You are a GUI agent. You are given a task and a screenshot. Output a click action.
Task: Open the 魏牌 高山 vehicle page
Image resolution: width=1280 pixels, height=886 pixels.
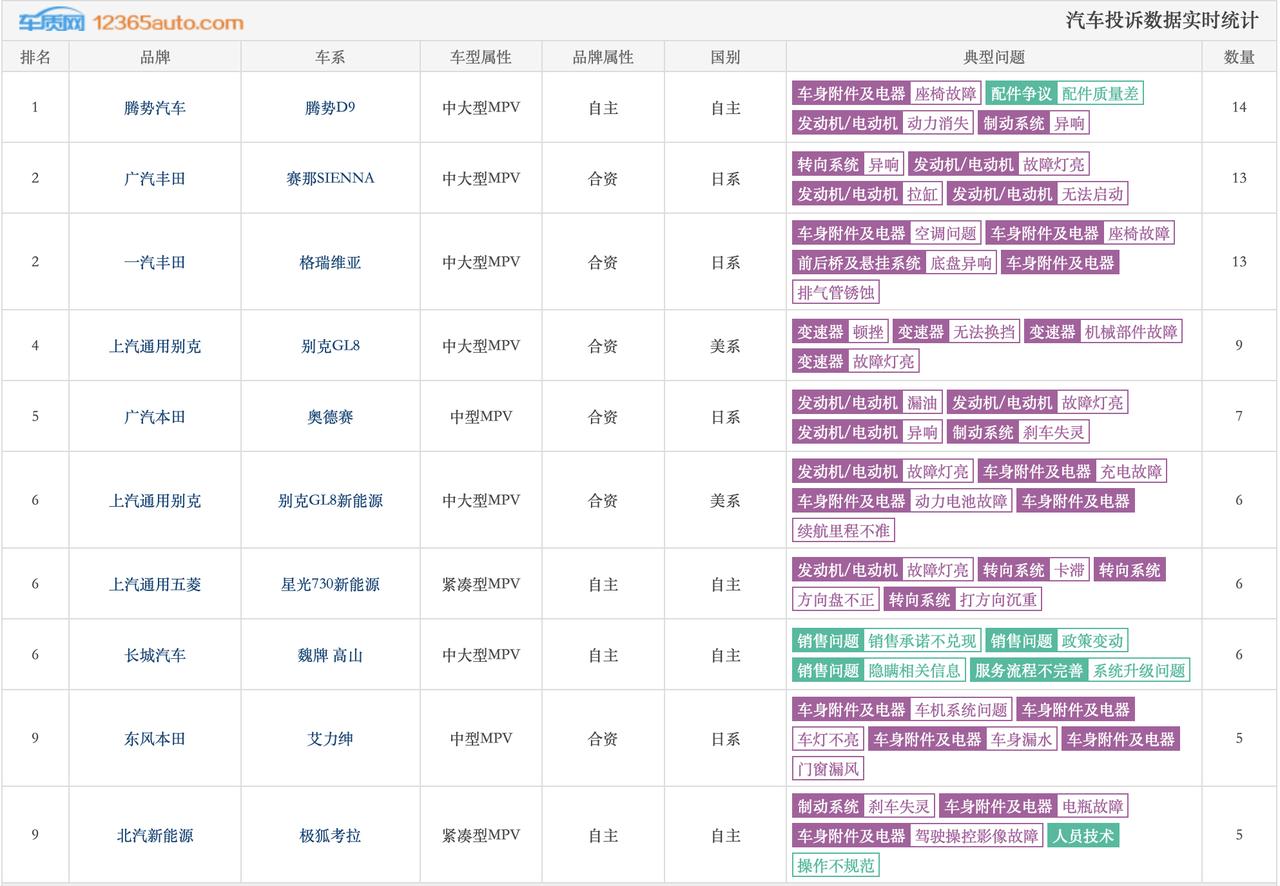click(330, 654)
